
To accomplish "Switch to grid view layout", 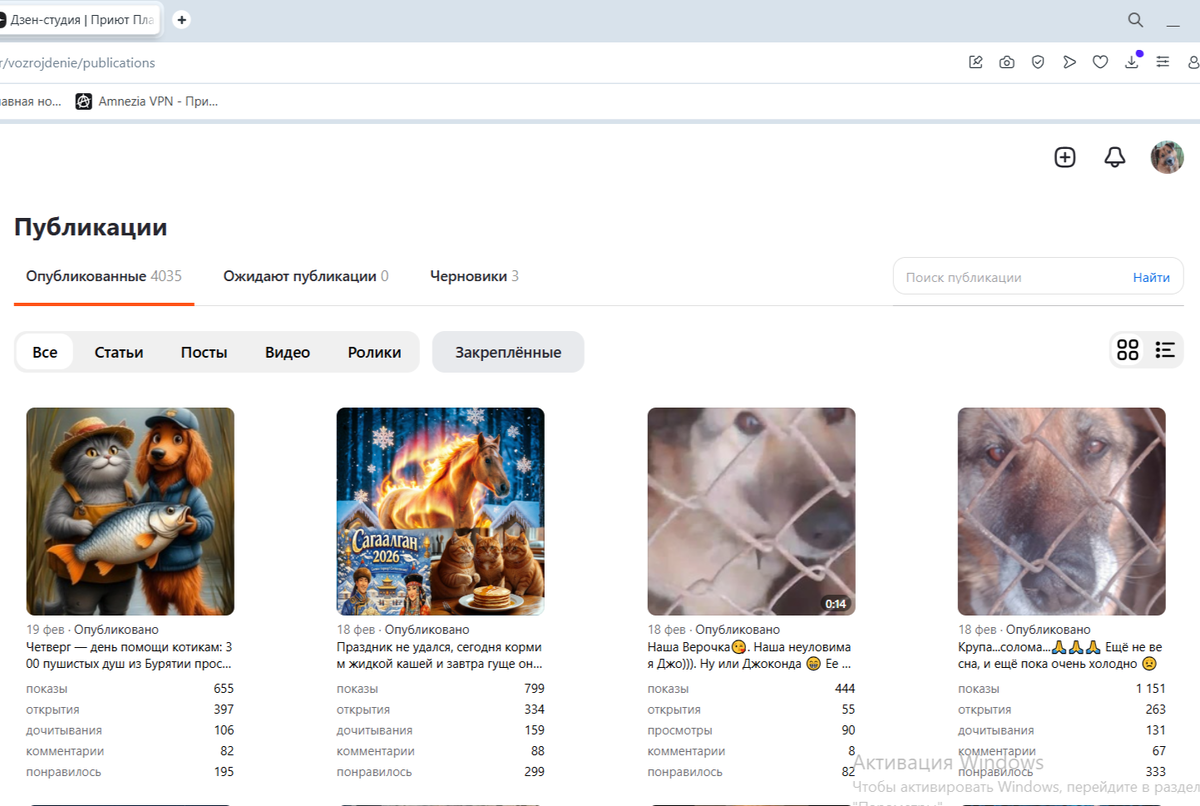I will pyautogui.click(x=1128, y=349).
